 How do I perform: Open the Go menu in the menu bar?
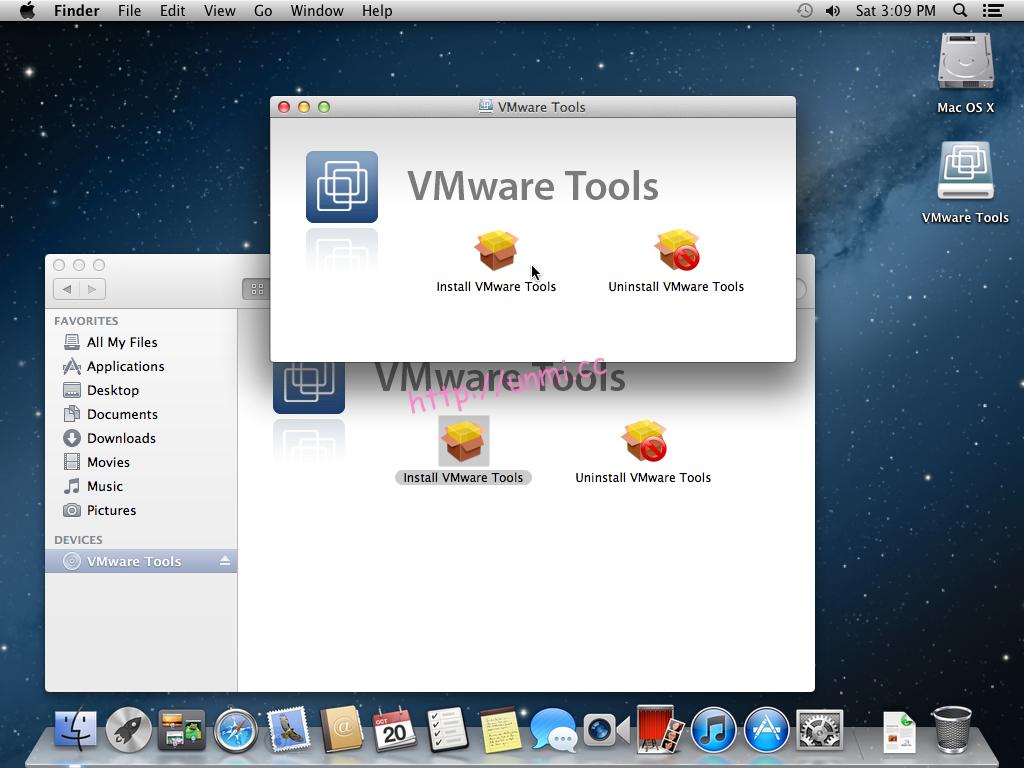point(263,11)
